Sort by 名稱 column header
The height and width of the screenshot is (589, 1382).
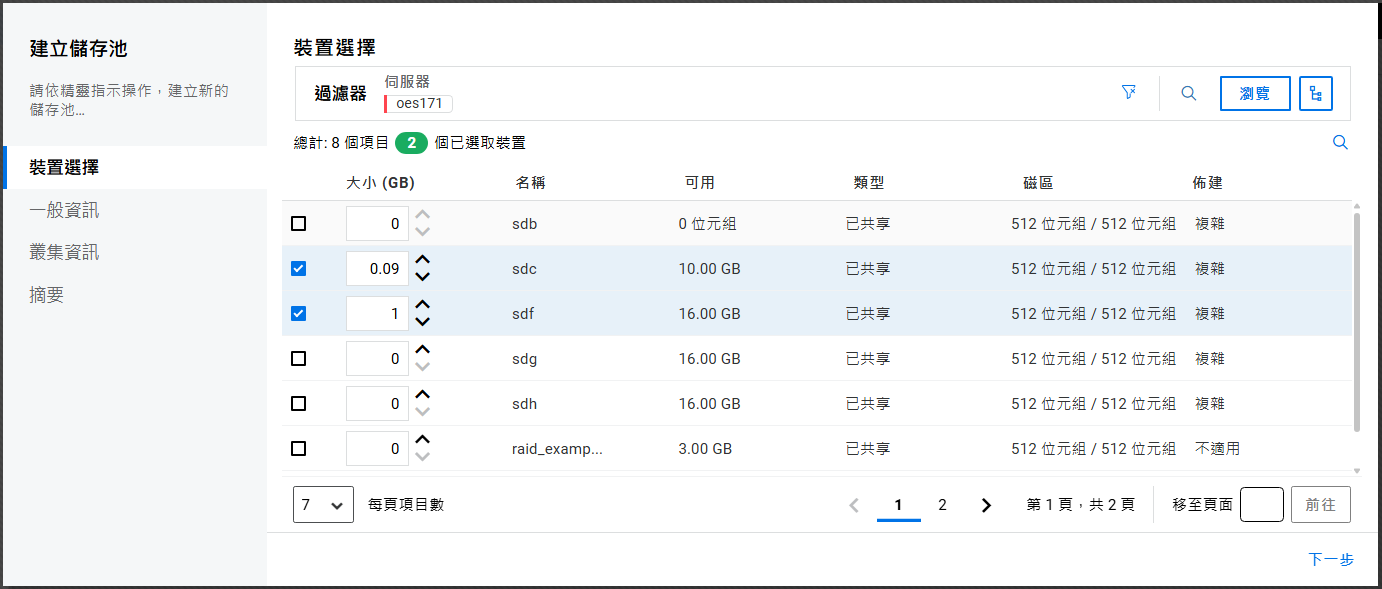530,183
